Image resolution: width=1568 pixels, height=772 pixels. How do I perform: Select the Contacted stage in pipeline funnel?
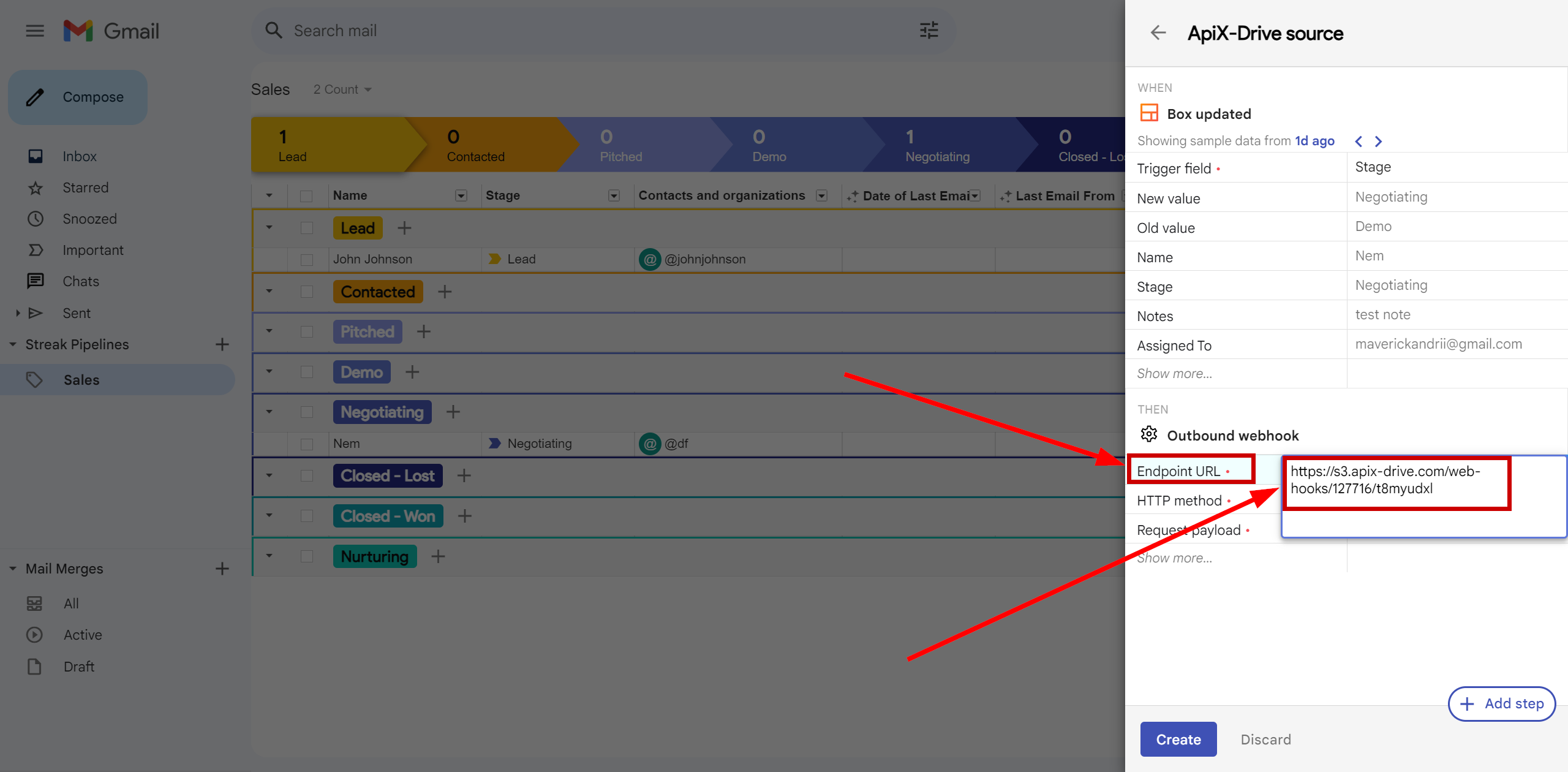point(493,145)
